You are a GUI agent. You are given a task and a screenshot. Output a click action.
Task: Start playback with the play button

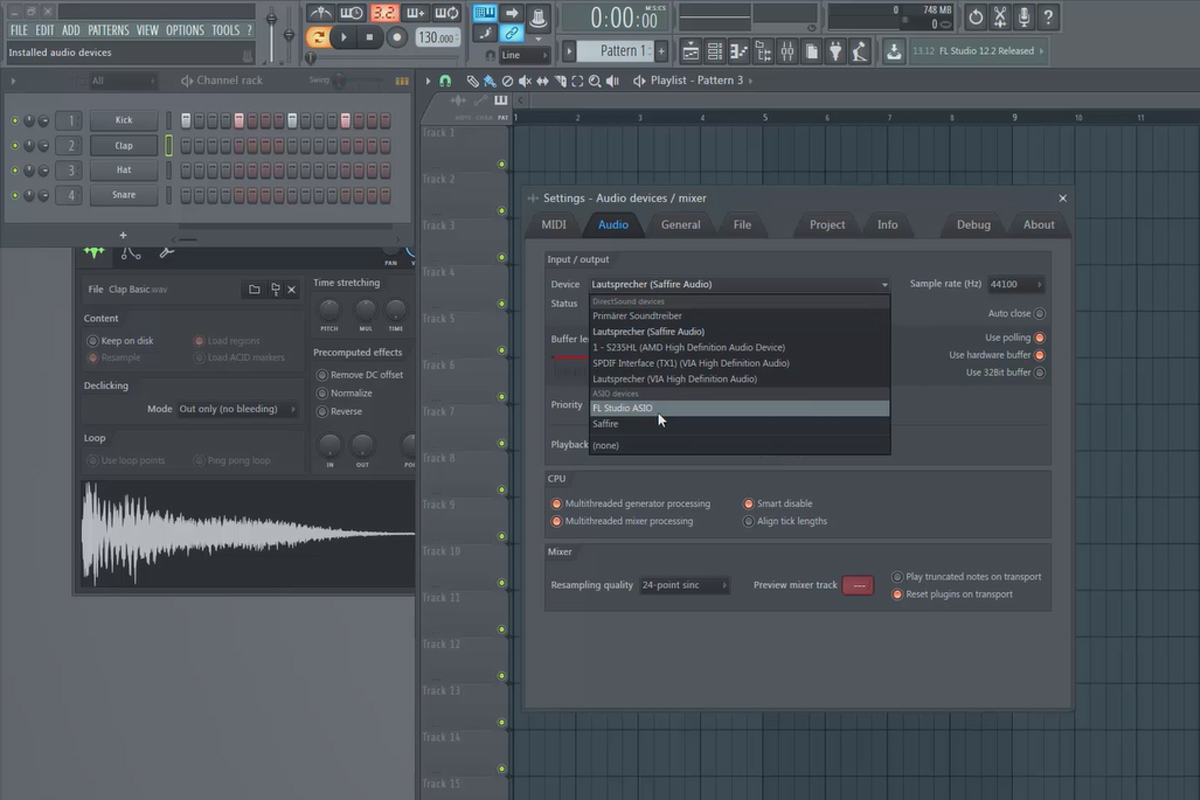[x=343, y=37]
